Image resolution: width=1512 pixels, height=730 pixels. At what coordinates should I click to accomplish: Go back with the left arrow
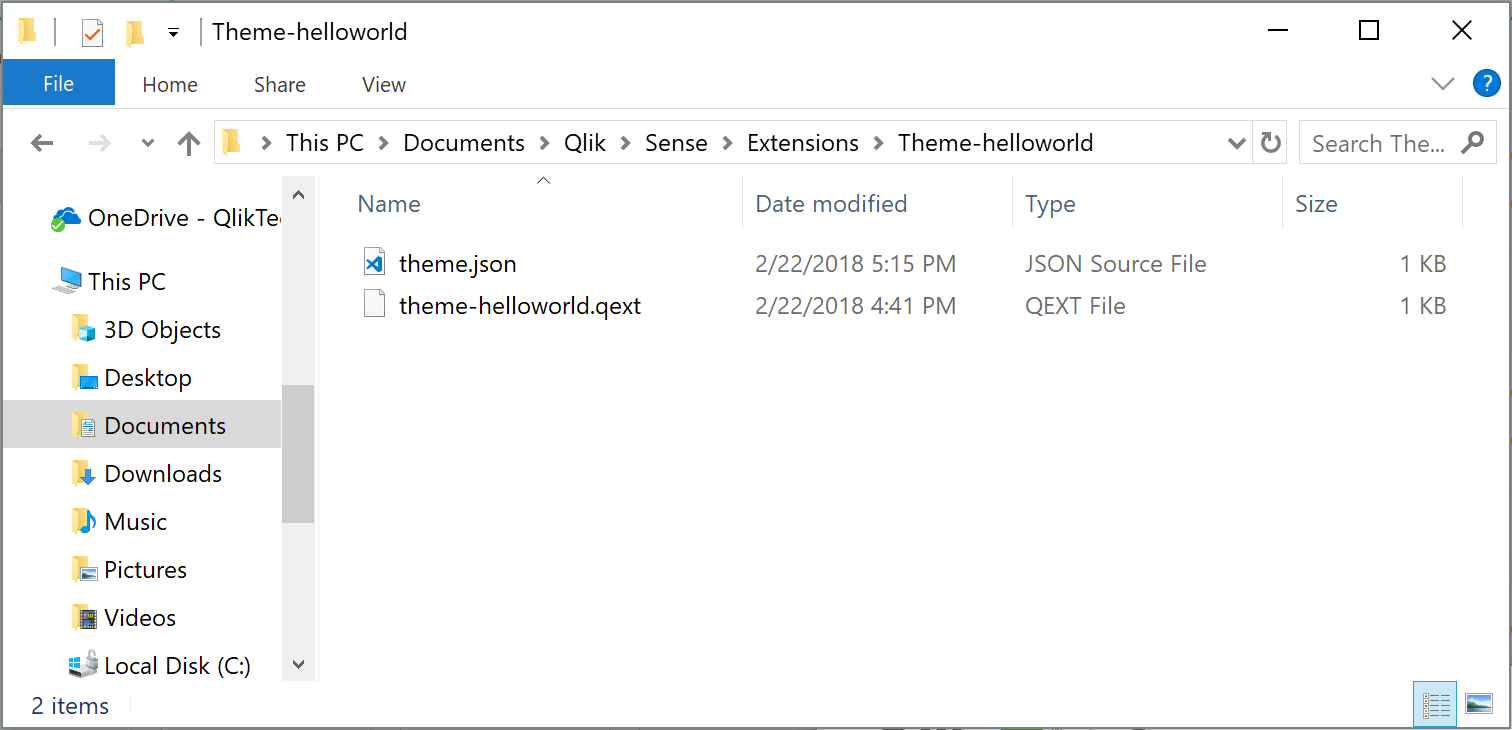pos(42,144)
